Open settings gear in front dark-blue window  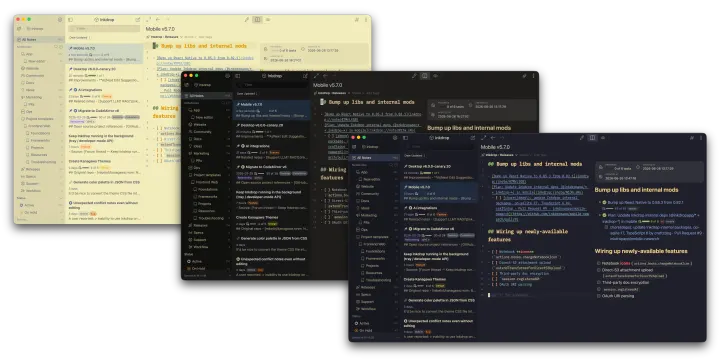pos(394,138)
